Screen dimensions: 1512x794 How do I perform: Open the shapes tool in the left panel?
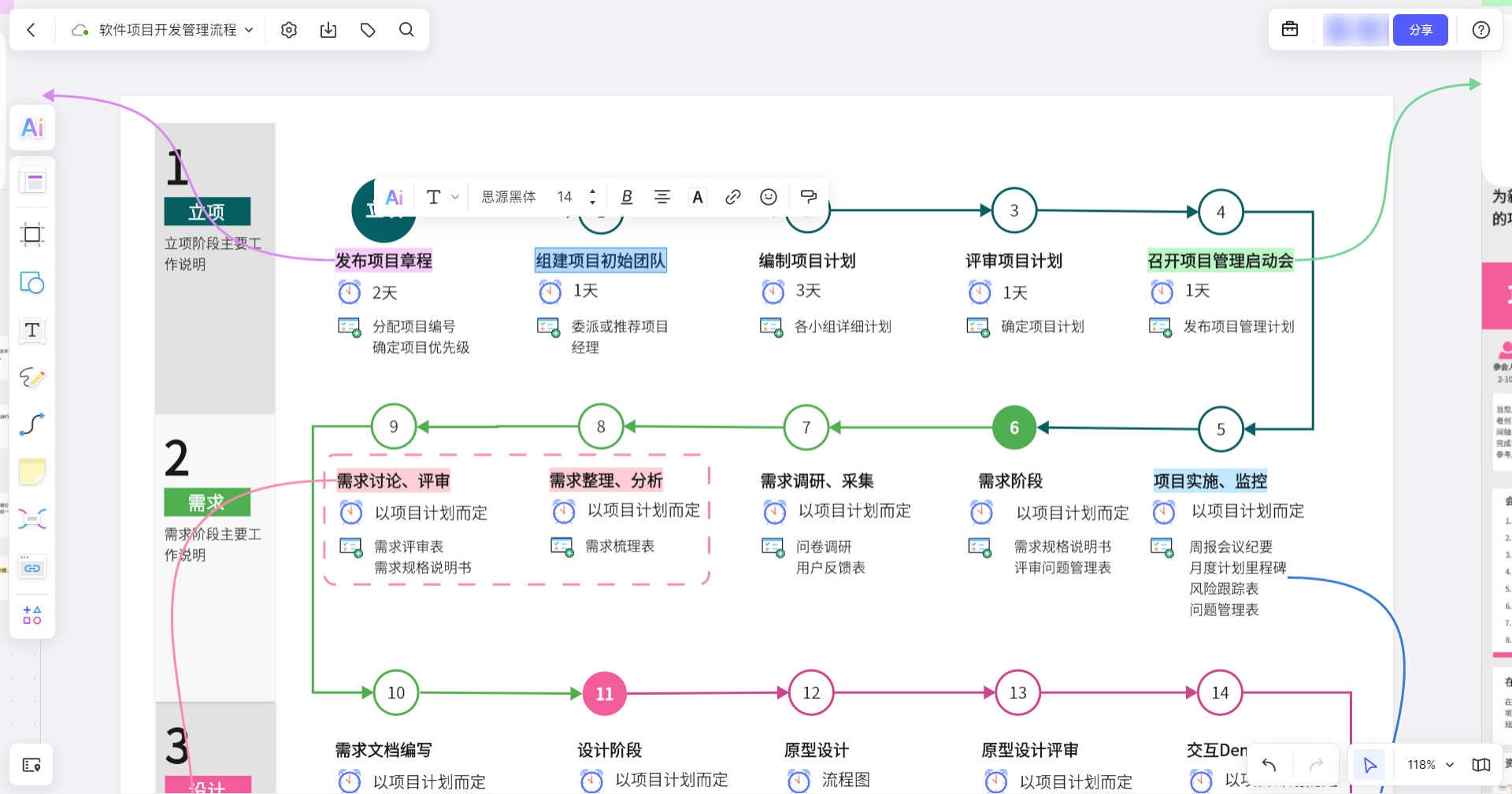[31, 283]
